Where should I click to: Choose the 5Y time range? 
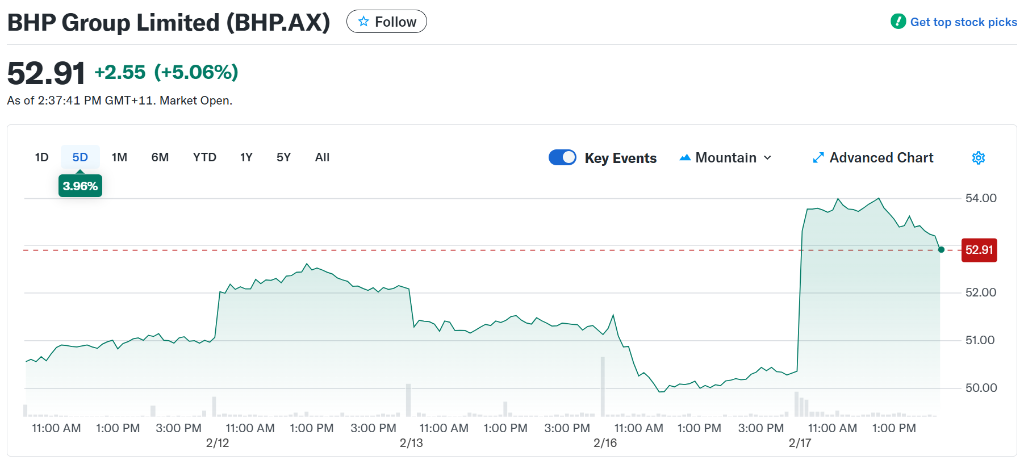click(284, 157)
